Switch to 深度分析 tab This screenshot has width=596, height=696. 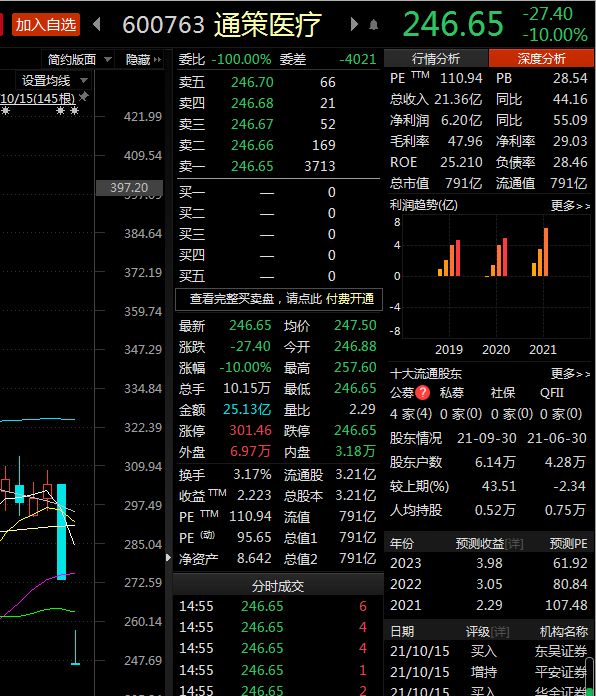pyautogui.click(x=541, y=58)
